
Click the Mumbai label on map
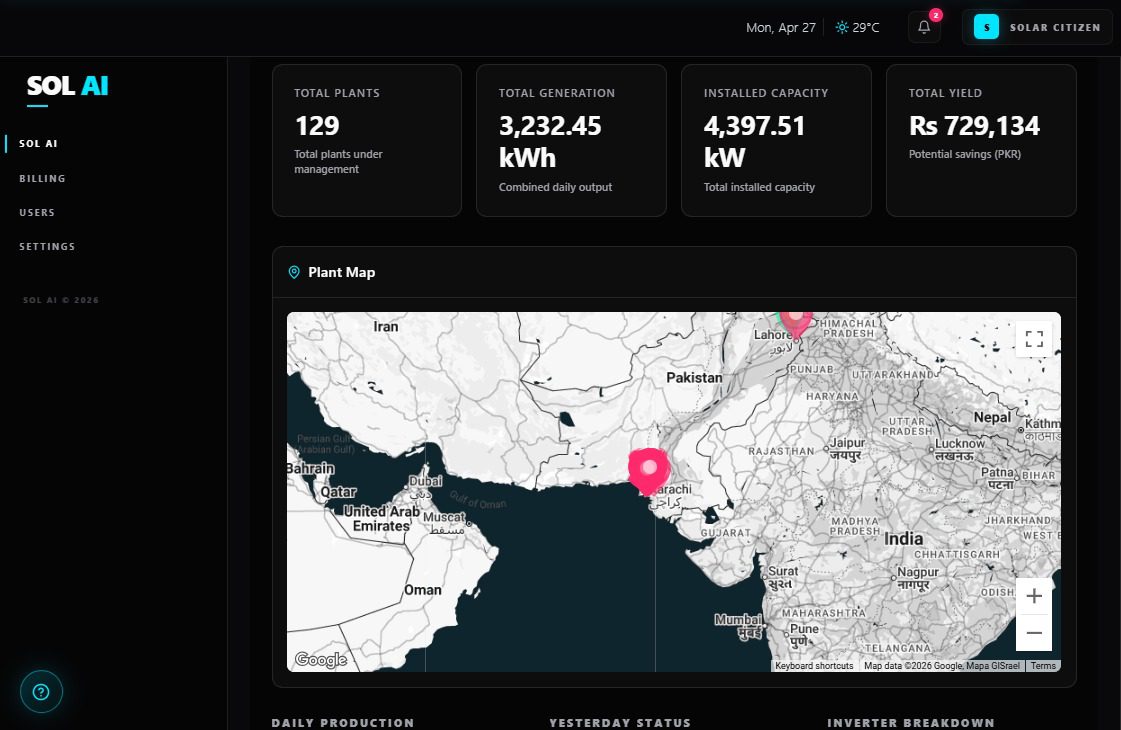(x=739, y=619)
